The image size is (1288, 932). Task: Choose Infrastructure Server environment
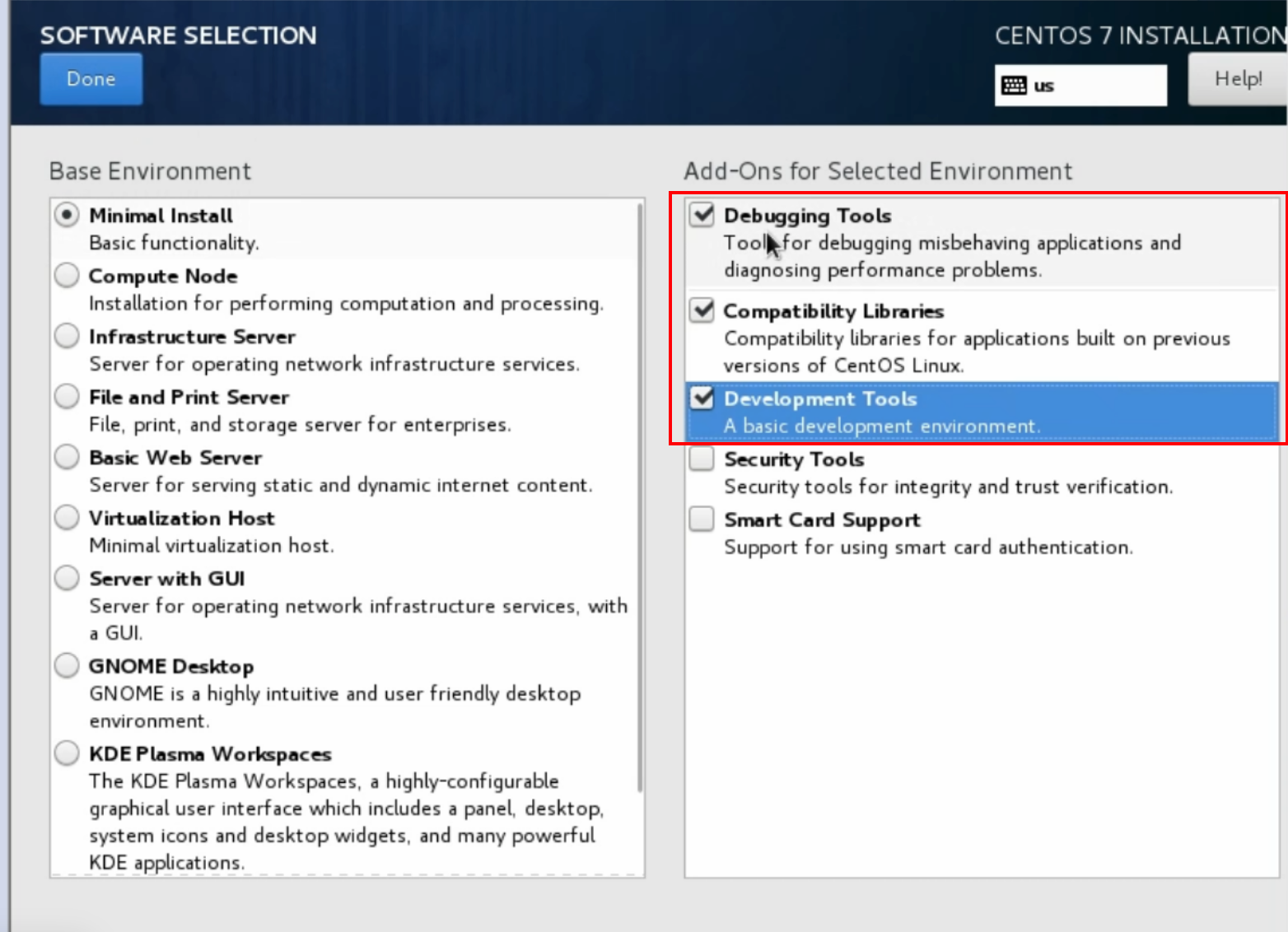(67, 336)
